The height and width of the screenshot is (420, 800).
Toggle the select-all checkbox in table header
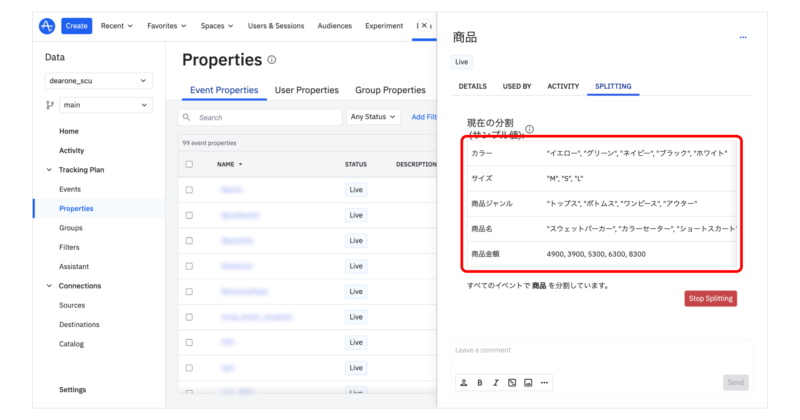(189, 164)
